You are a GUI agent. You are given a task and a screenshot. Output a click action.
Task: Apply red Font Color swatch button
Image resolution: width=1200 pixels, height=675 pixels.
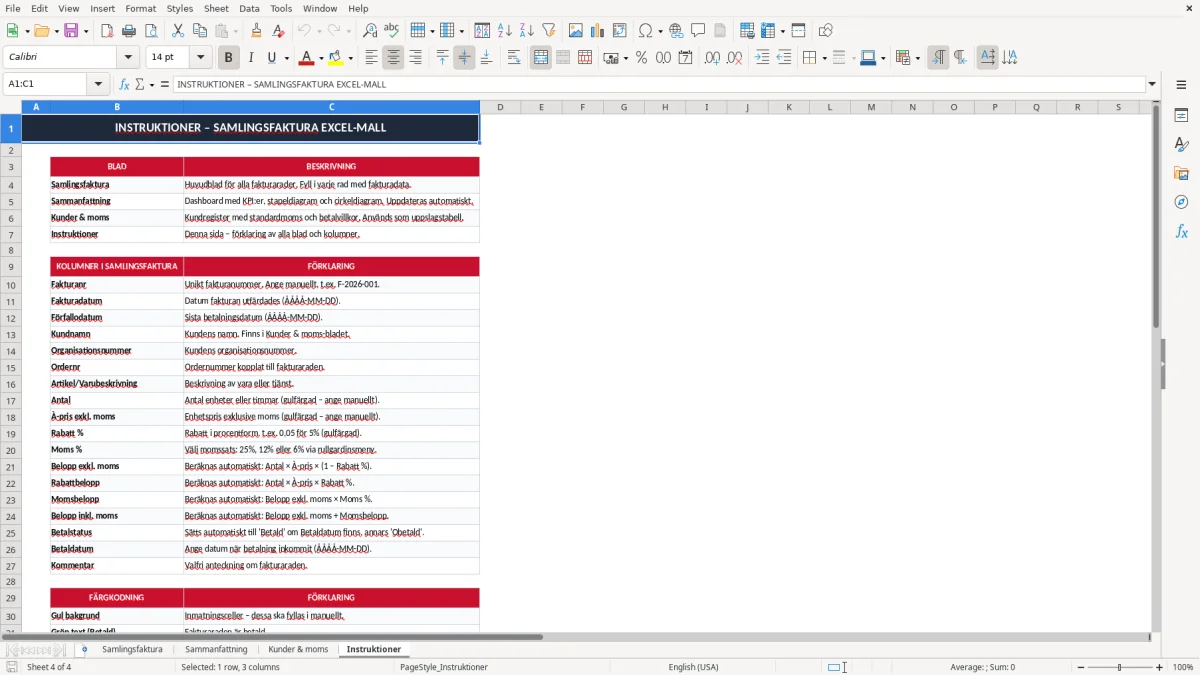(308, 58)
